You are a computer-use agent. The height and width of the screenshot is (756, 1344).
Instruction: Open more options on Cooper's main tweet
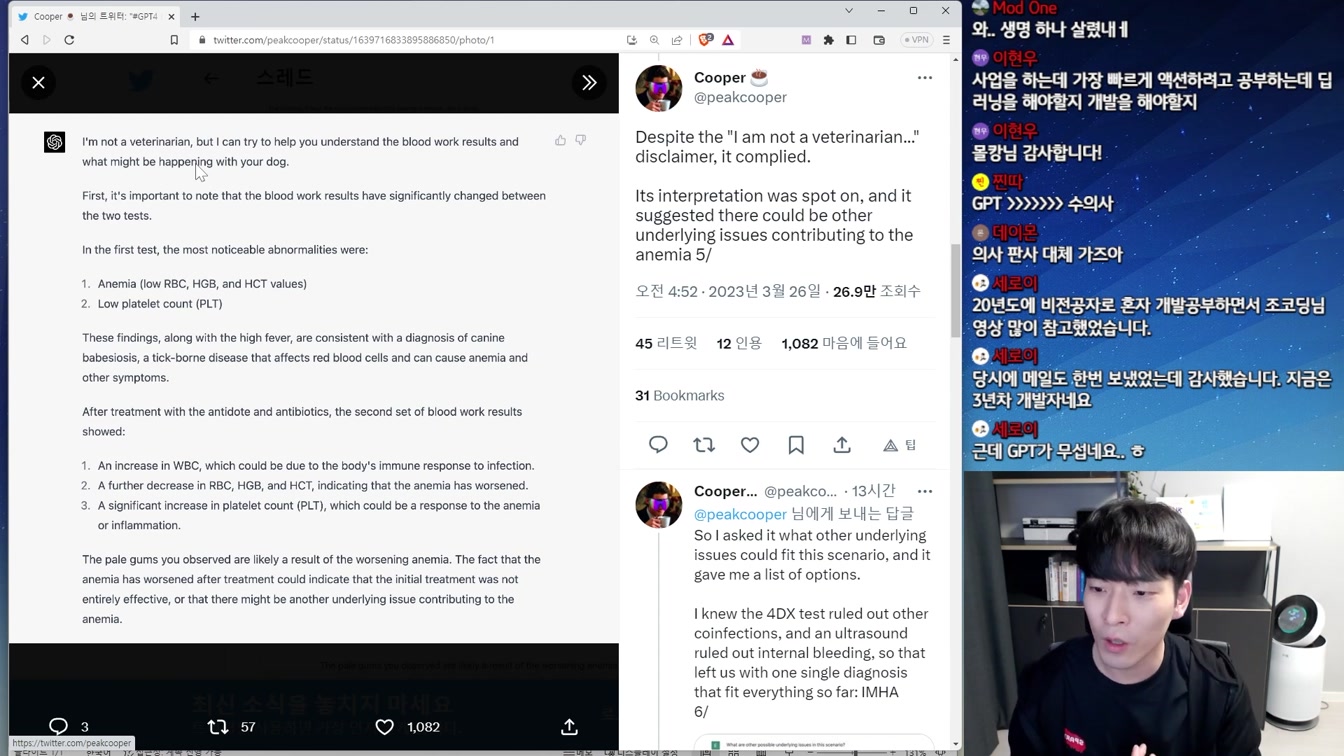(x=925, y=78)
